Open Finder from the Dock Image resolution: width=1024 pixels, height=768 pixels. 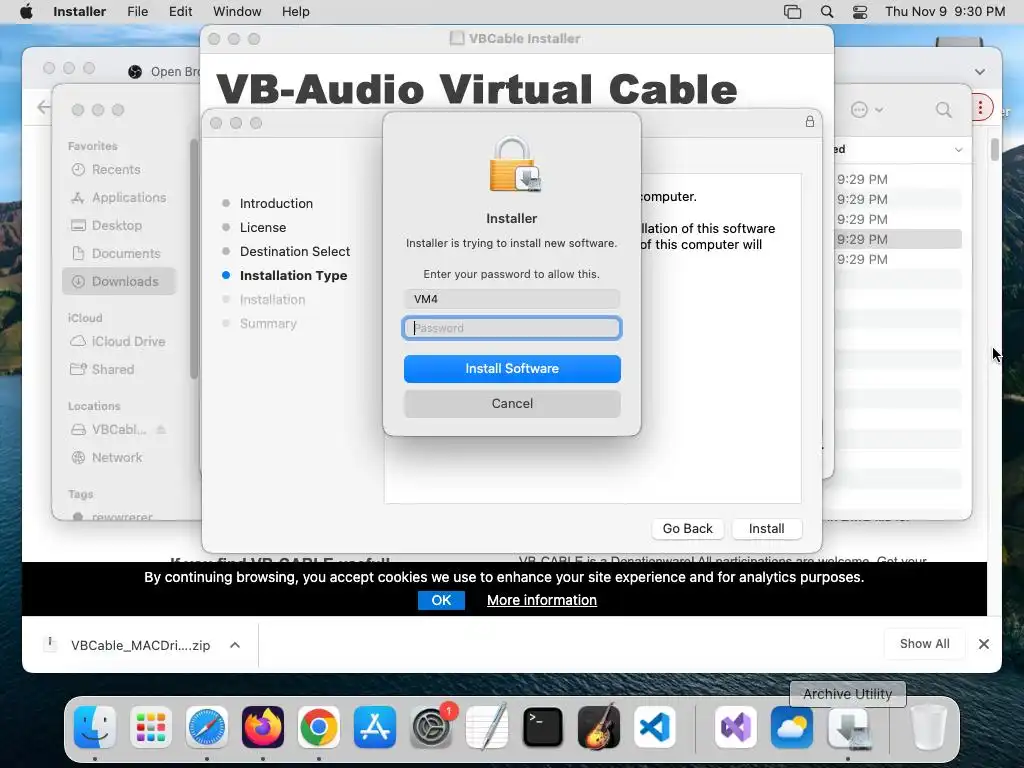[x=95, y=727]
